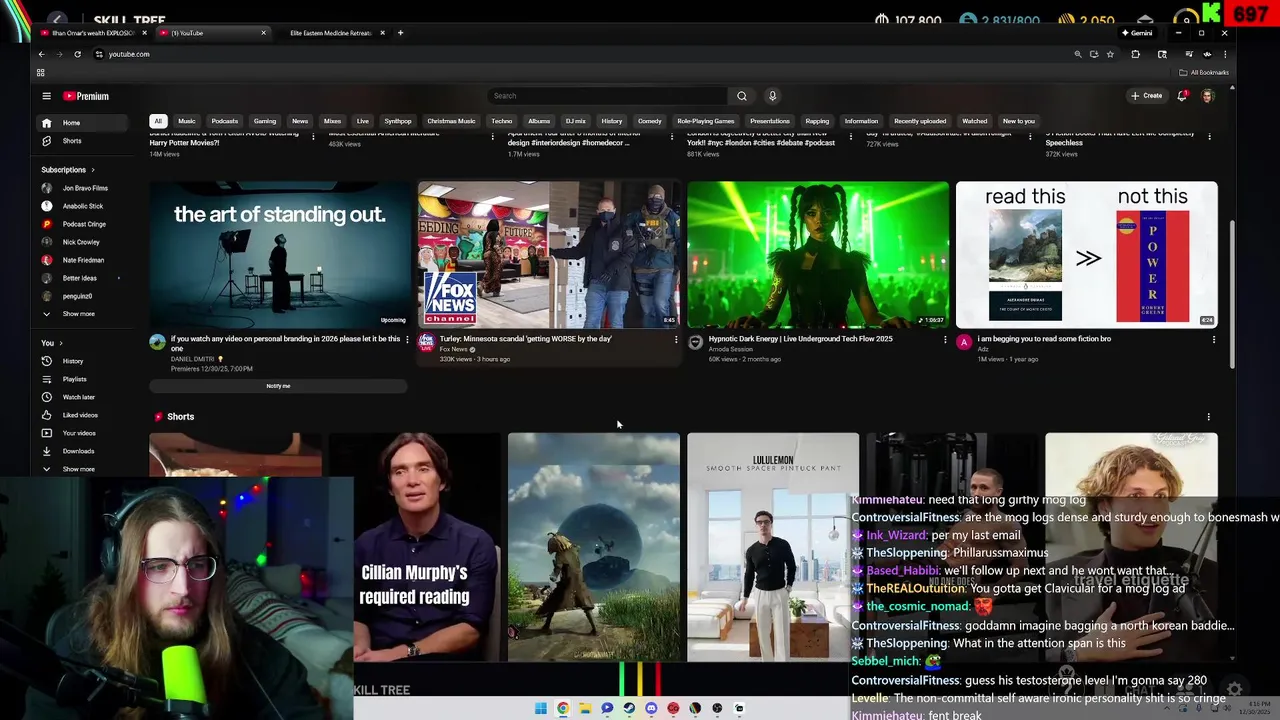Screen dimensions: 1280x720
Task: Open the YouTube hamburger guide menu
Action: (46, 96)
